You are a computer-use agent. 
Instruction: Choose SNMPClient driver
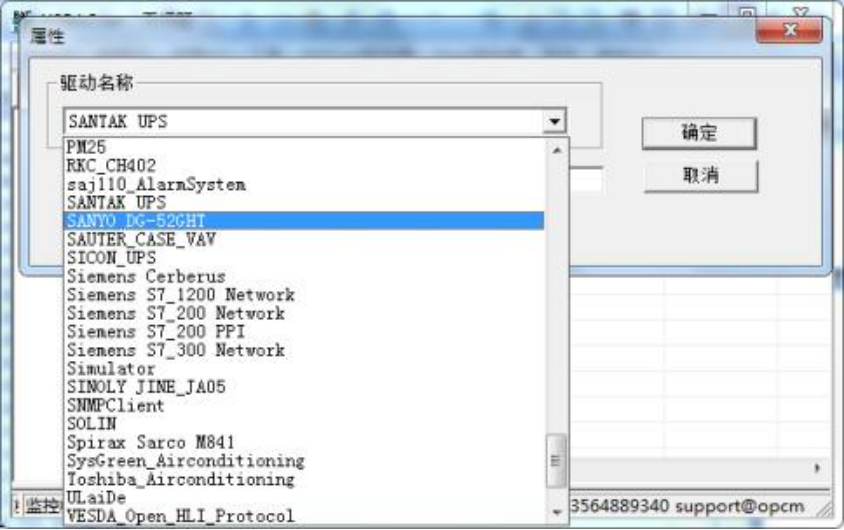(304, 405)
